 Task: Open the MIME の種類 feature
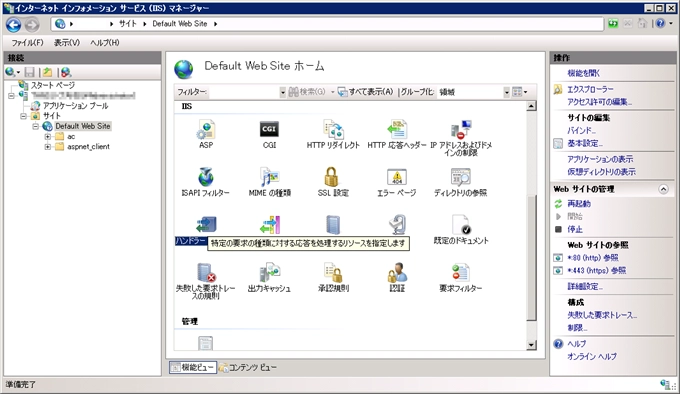click(269, 182)
